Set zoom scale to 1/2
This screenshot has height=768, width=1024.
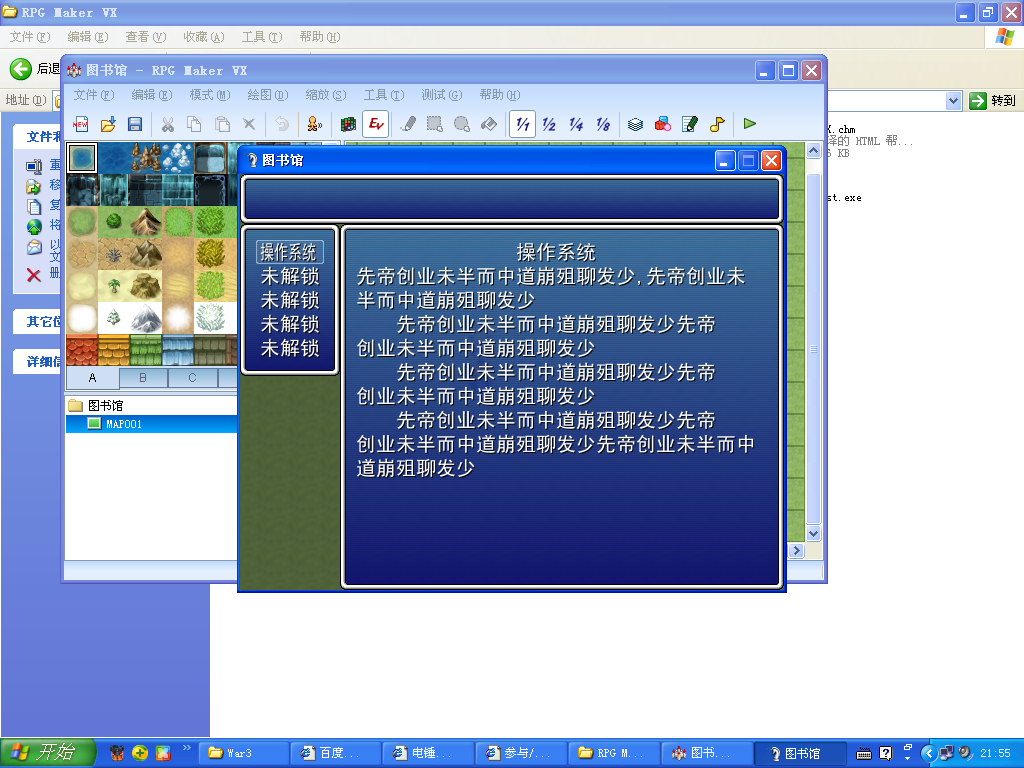549,124
